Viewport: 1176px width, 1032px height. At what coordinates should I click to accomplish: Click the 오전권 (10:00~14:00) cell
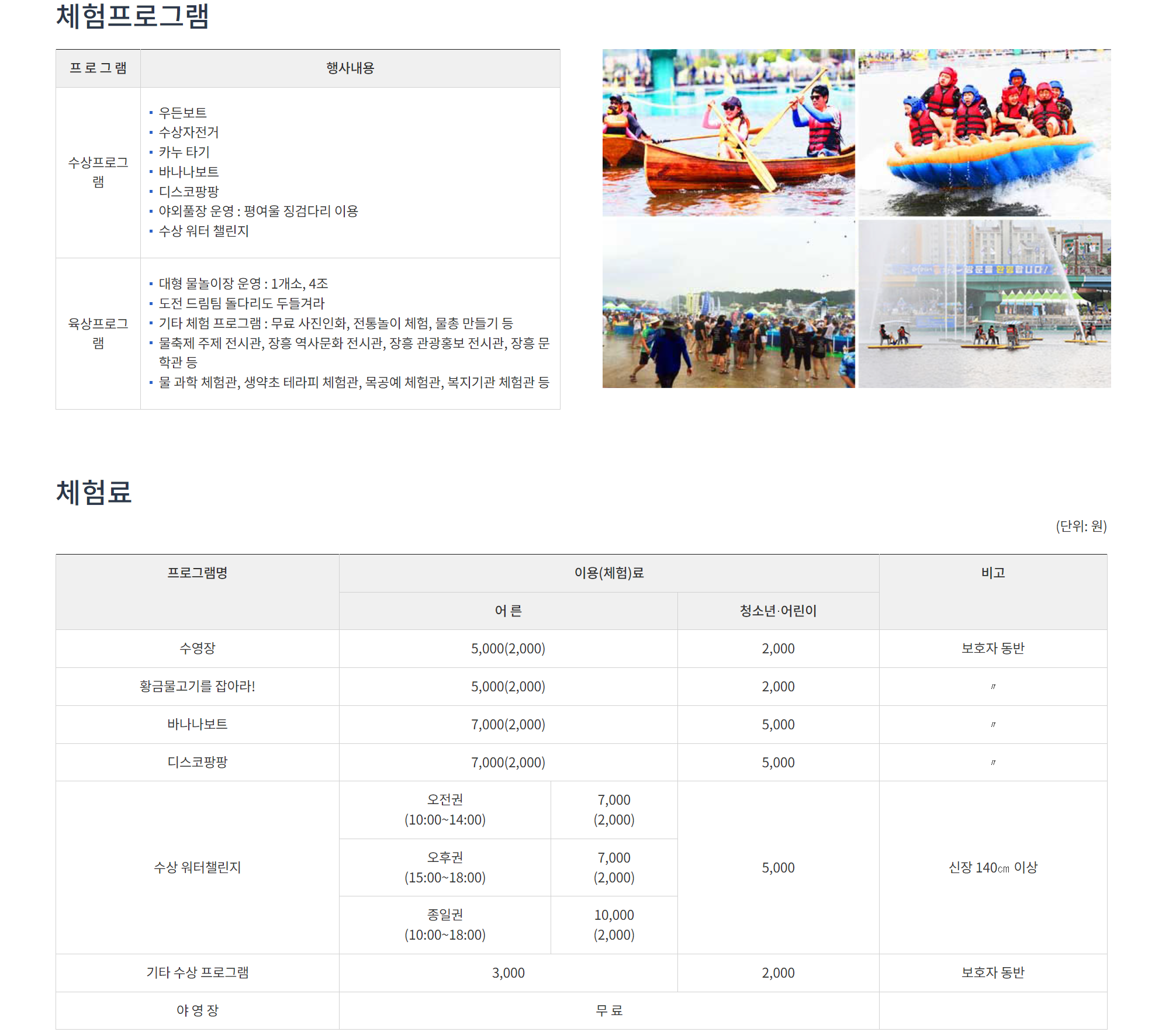pyautogui.click(x=444, y=809)
